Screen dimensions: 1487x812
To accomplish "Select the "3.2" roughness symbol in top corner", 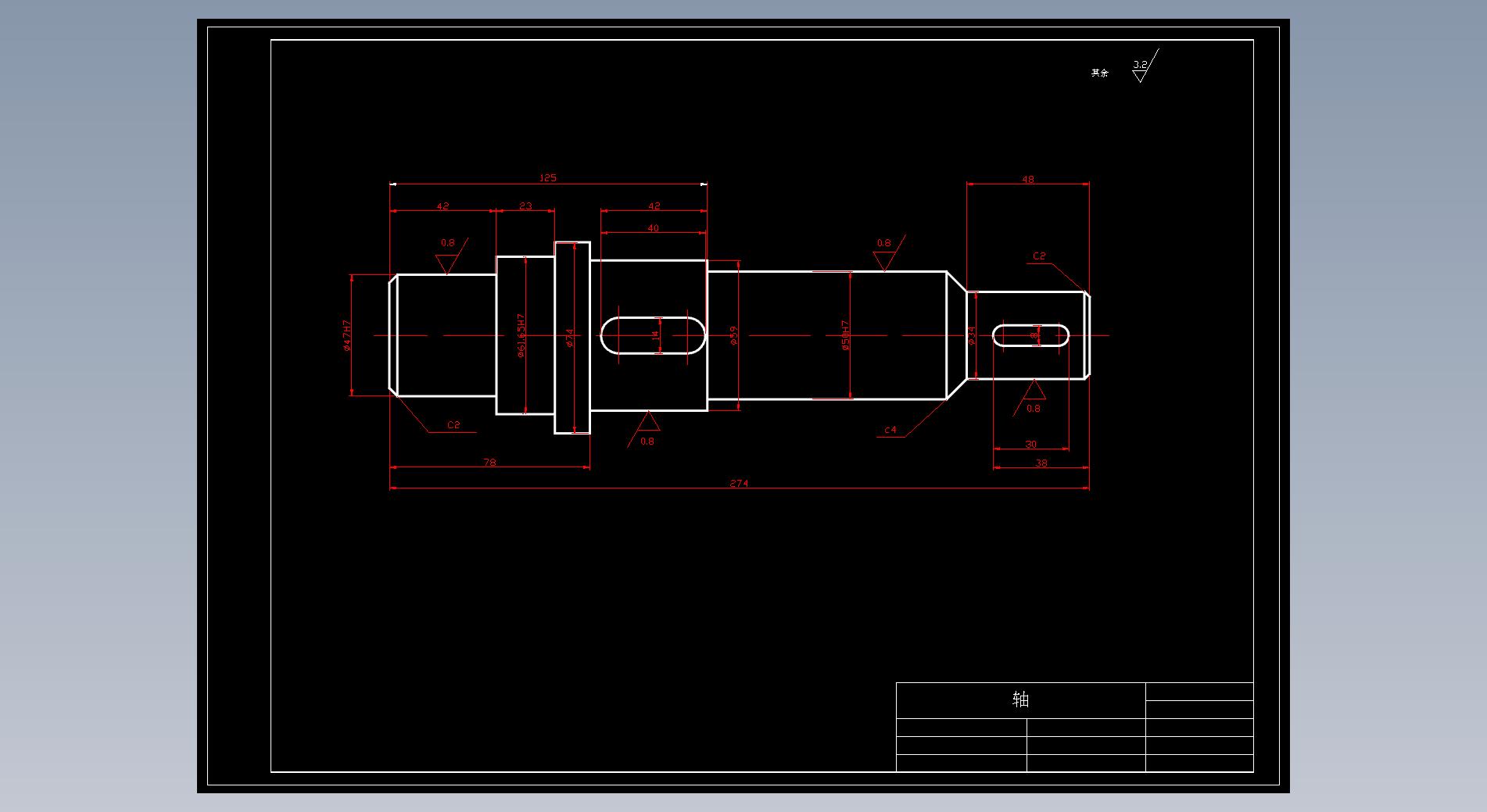I will click(x=1145, y=66).
